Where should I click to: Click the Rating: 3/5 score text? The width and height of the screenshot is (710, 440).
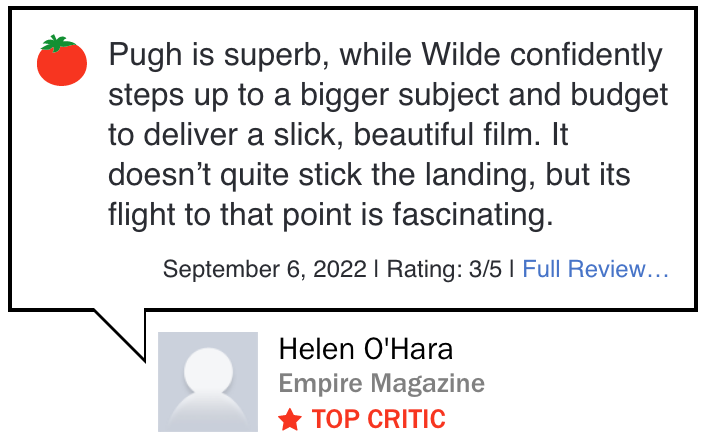point(444,269)
